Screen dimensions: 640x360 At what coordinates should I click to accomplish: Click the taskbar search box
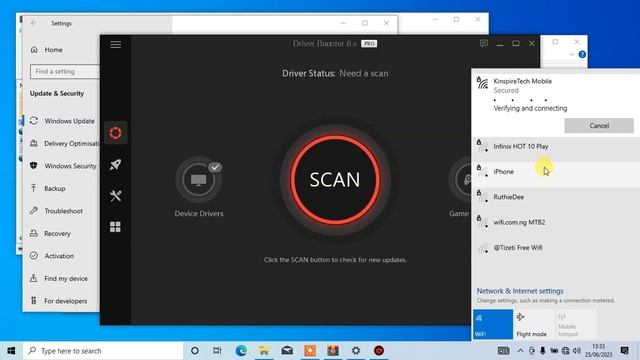coord(103,351)
